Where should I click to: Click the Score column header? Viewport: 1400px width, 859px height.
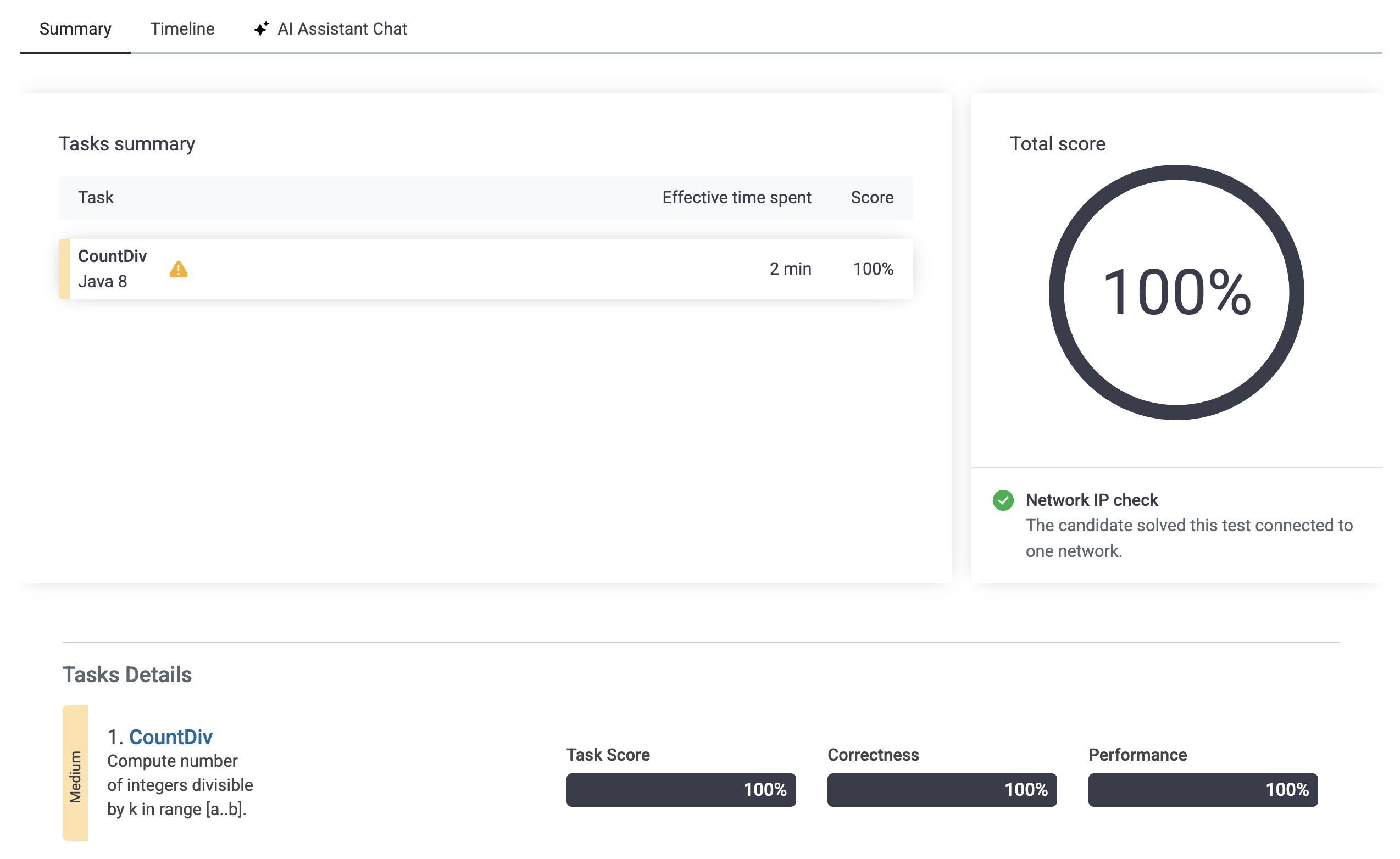(x=871, y=197)
